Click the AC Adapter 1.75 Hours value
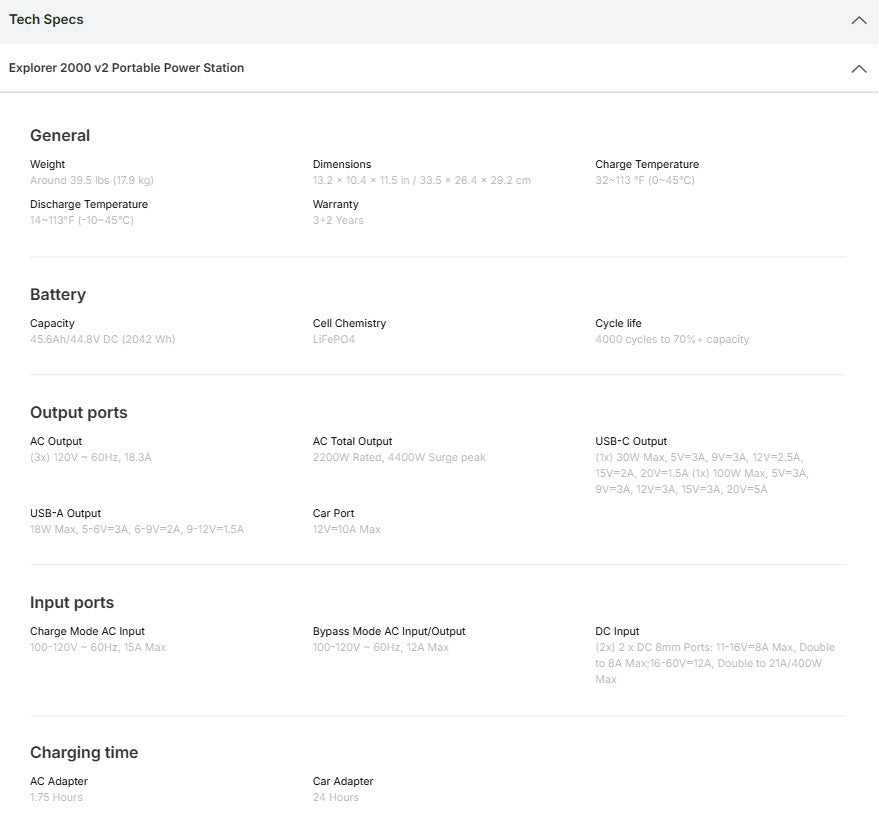The image size is (879, 820). tap(56, 798)
